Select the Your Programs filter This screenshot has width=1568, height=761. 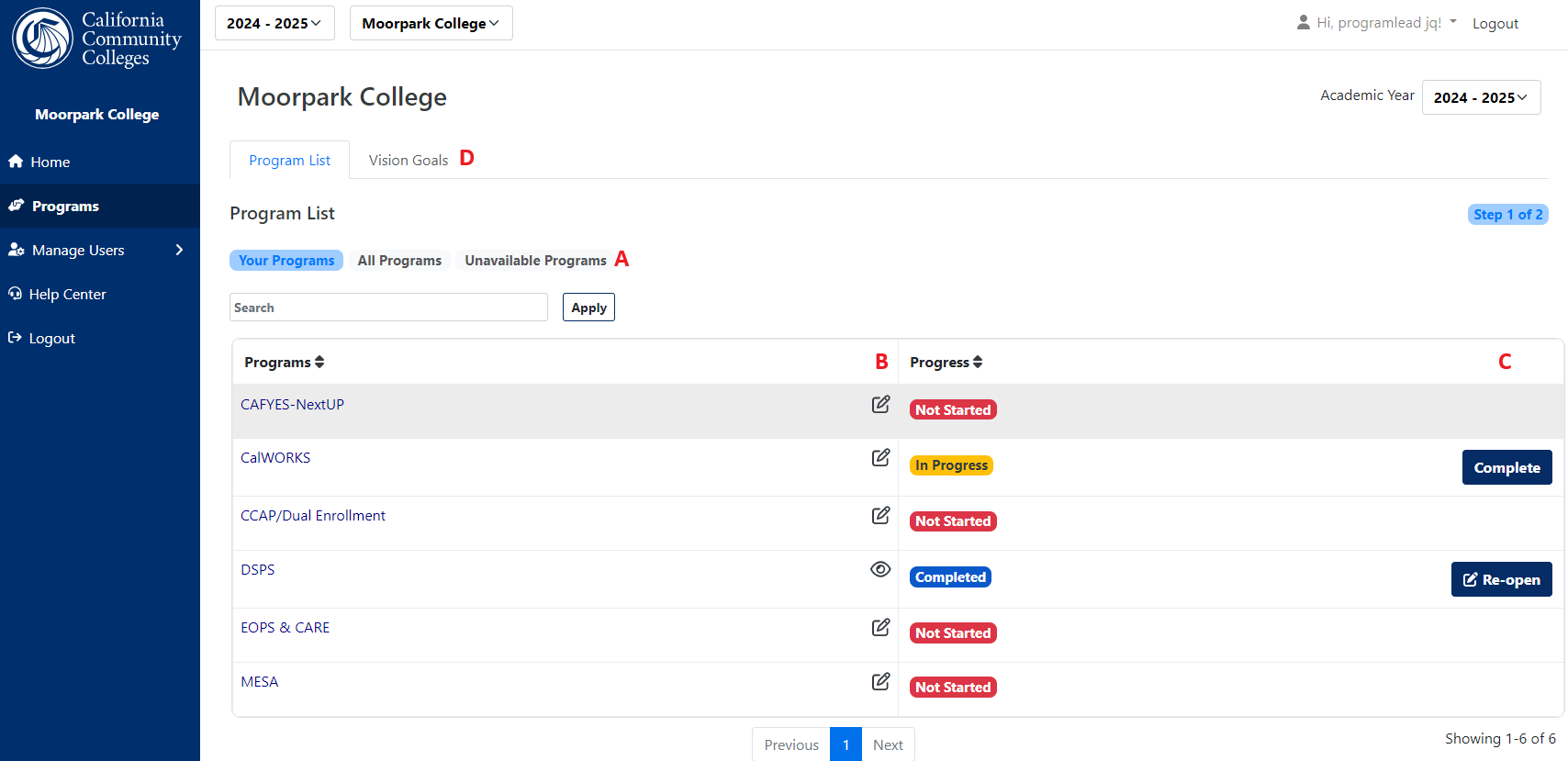pyautogui.click(x=286, y=261)
